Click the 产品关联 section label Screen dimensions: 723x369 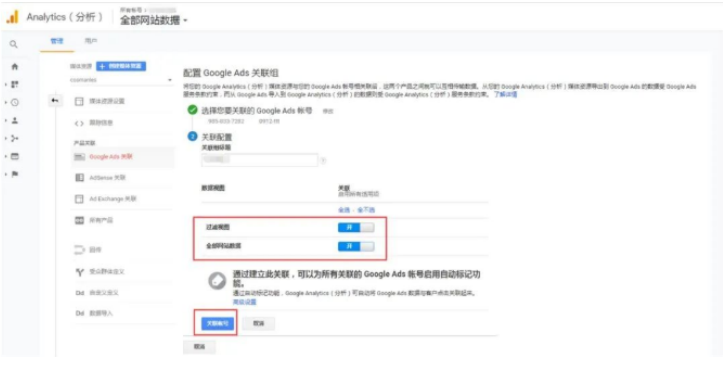pyautogui.click(x=85, y=143)
